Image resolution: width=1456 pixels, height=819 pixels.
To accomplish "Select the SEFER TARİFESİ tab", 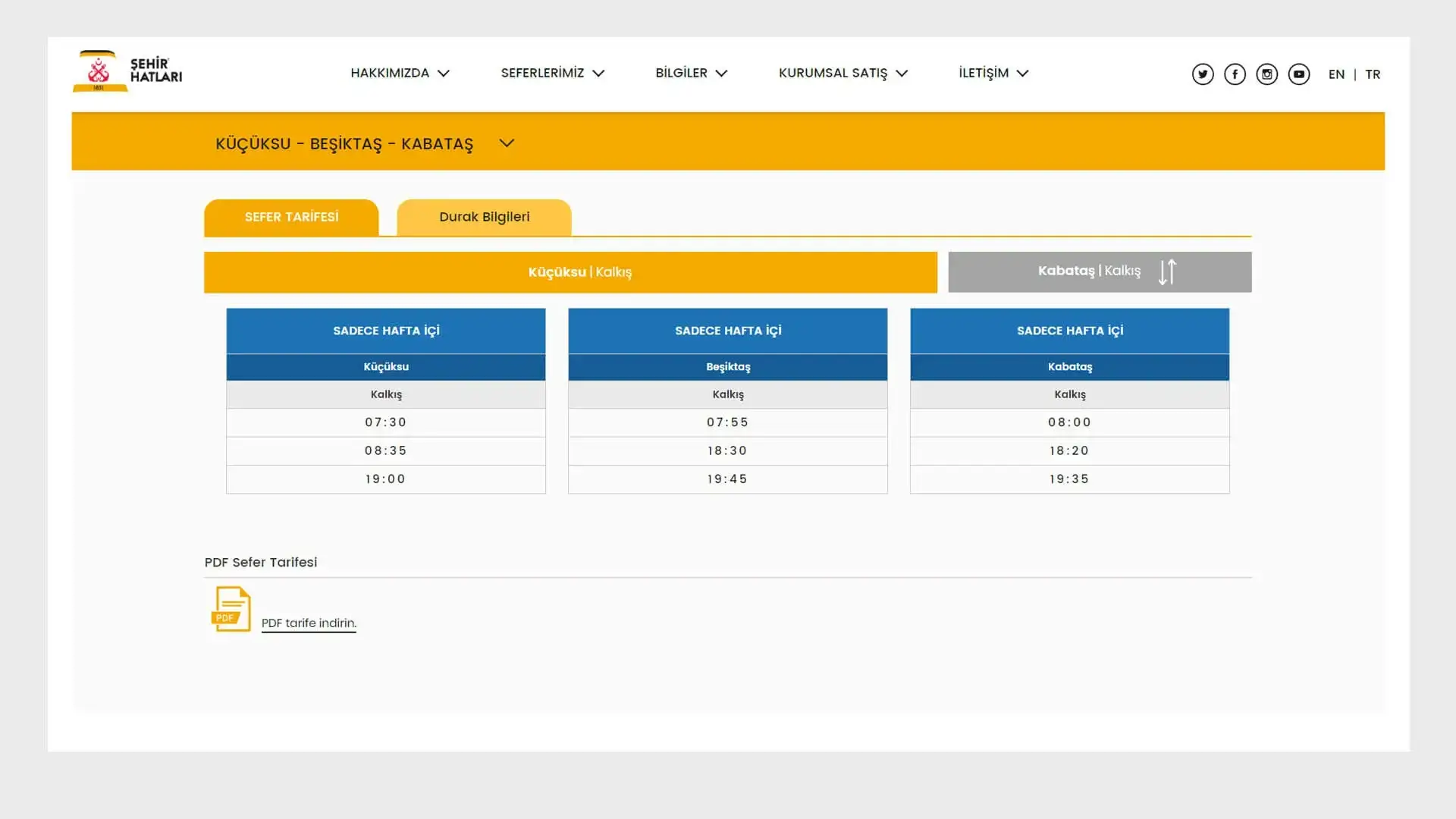I will click(291, 217).
